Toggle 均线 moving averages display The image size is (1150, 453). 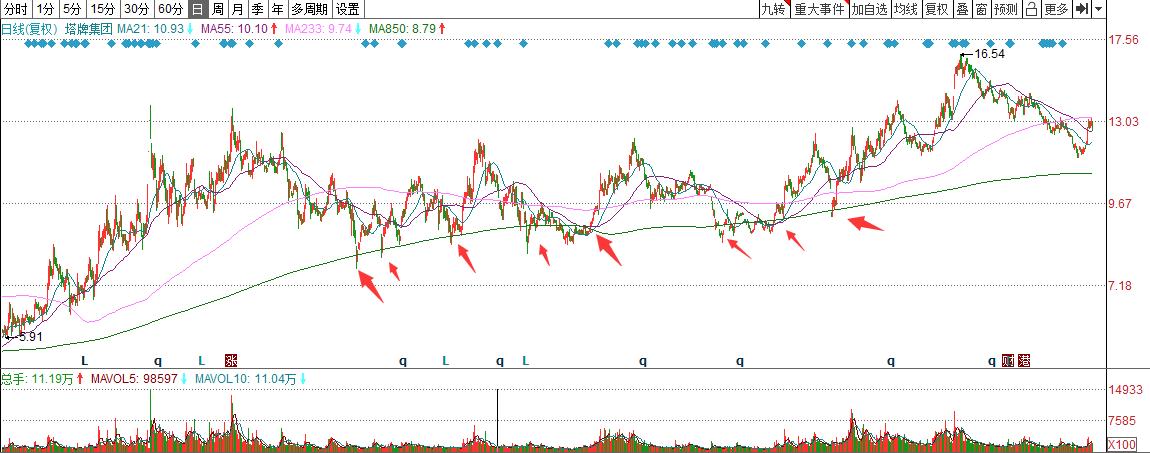pyautogui.click(x=907, y=10)
